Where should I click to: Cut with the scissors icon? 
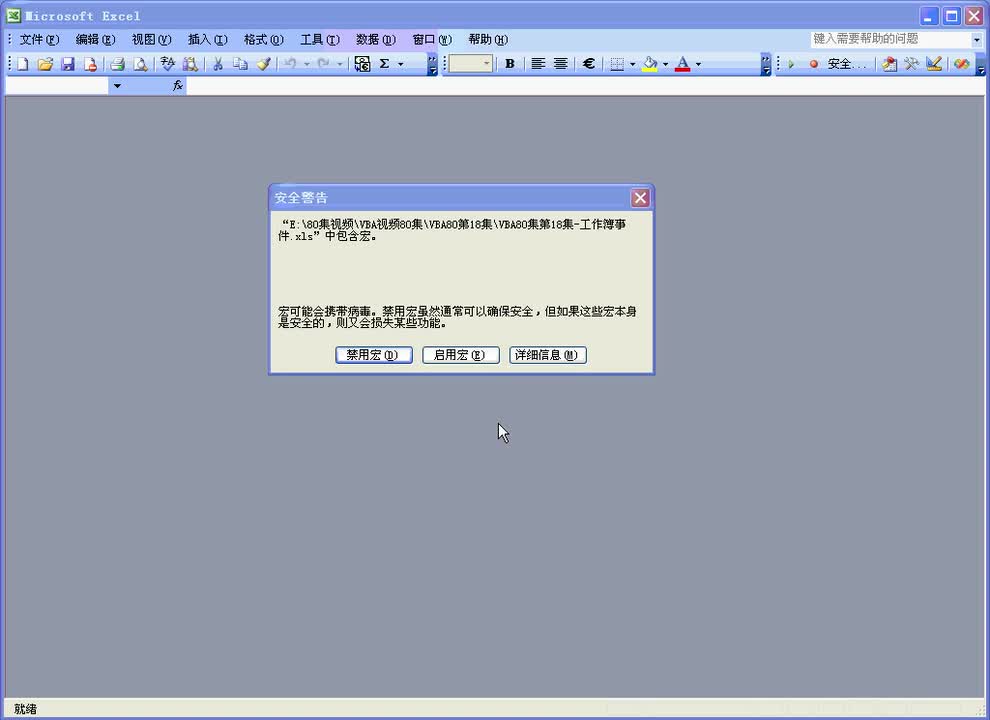(x=218, y=64)
